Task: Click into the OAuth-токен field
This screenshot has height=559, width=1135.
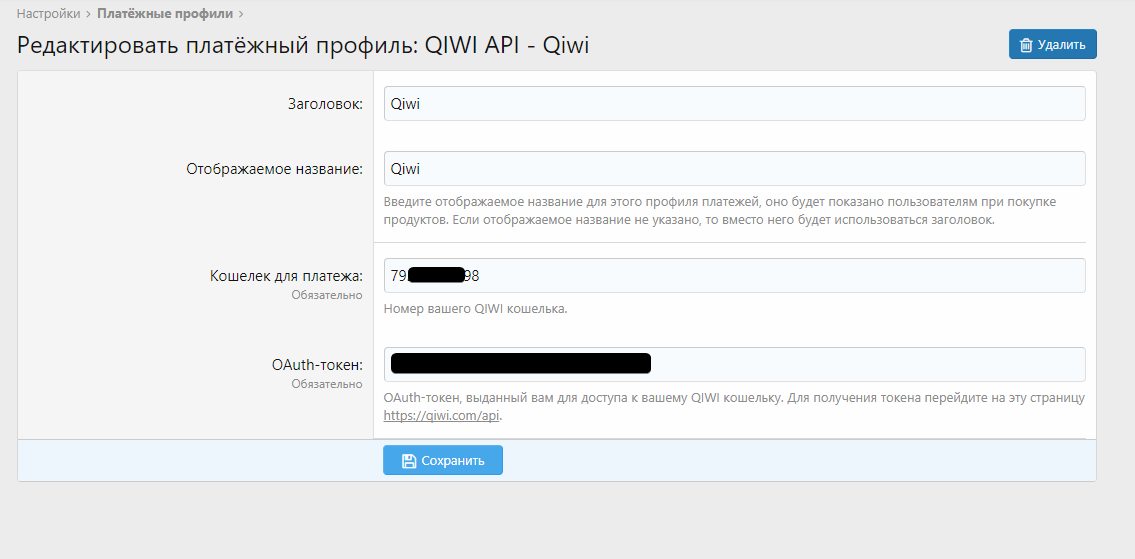Action: point(735,364)
